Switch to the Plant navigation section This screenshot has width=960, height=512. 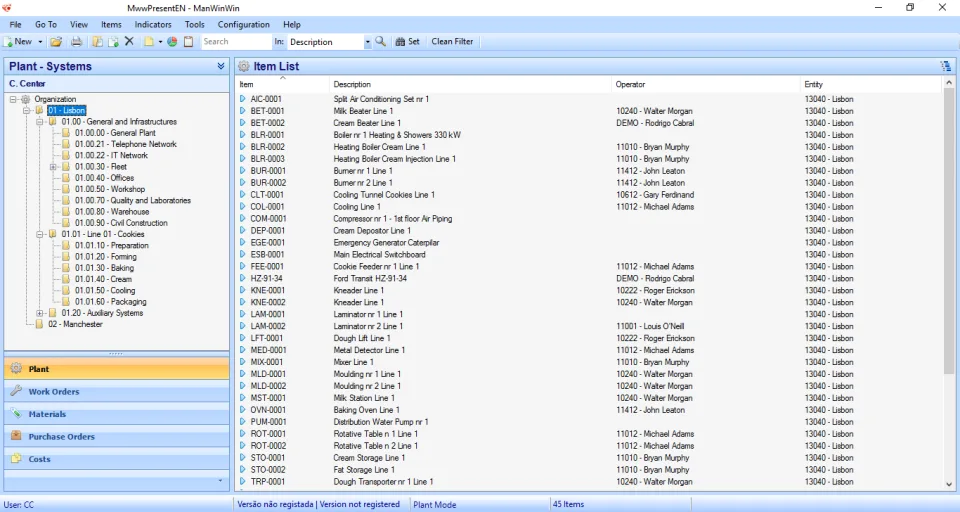coord(116,369)
